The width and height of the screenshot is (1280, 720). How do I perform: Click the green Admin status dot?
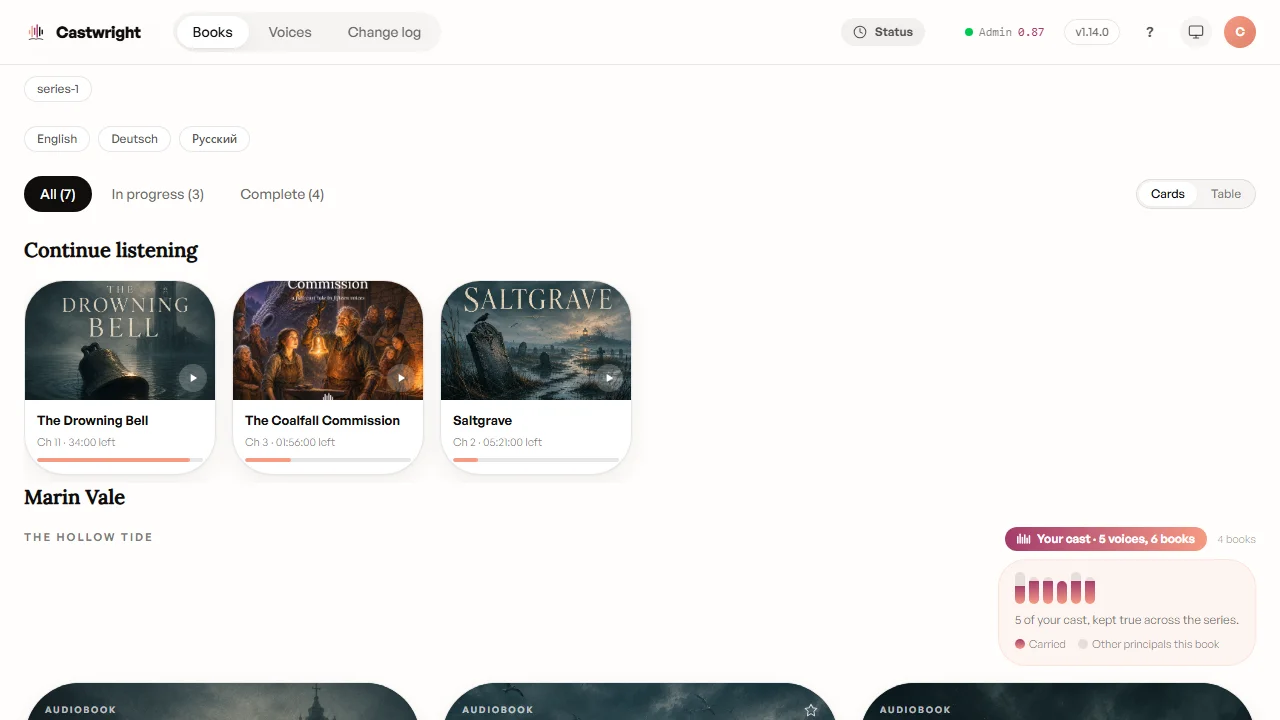pyautogui.click(x=969, y=32)
